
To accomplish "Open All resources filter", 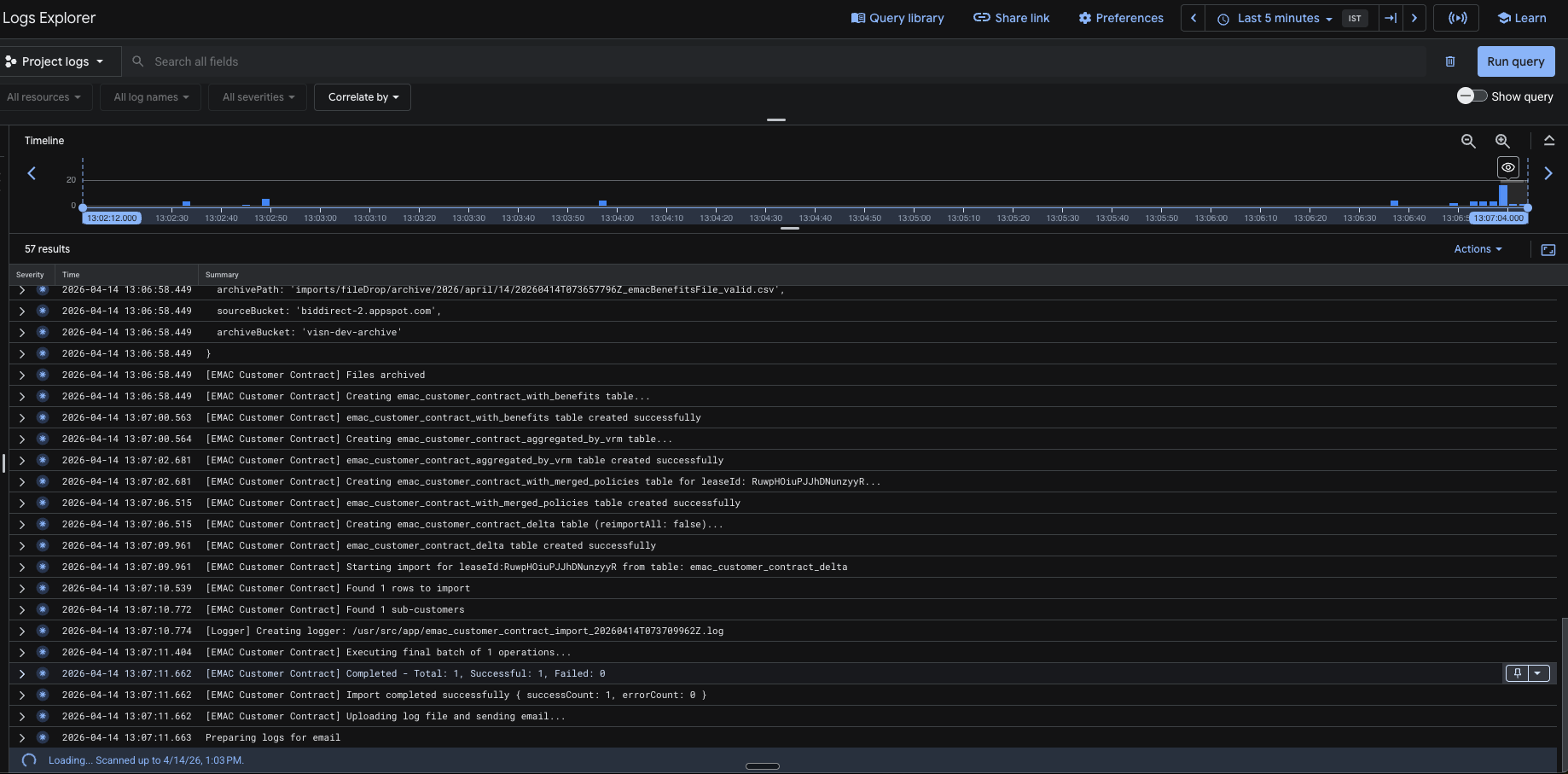I will (44, 97).
